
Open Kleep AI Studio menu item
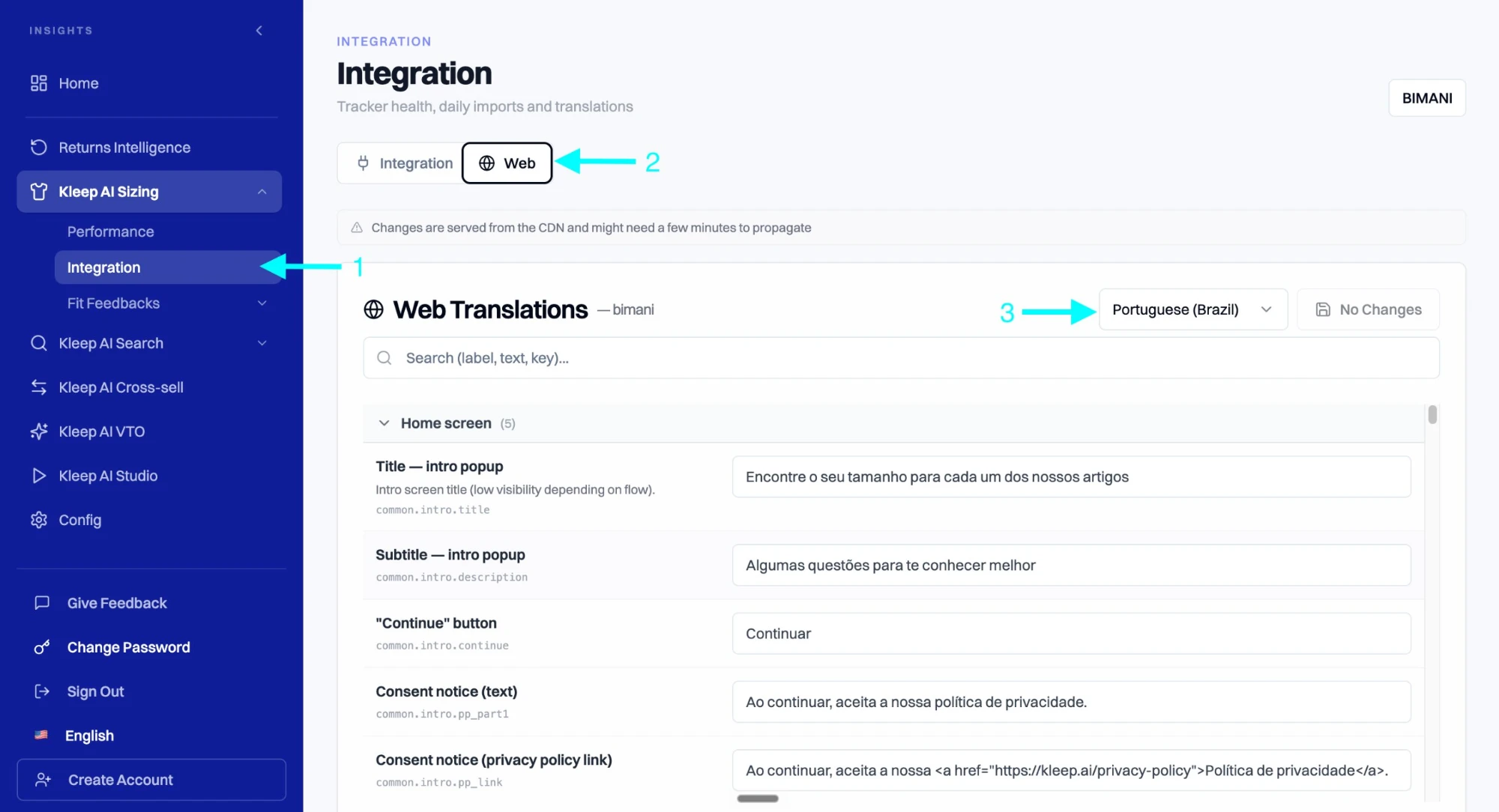coord(149,476)
